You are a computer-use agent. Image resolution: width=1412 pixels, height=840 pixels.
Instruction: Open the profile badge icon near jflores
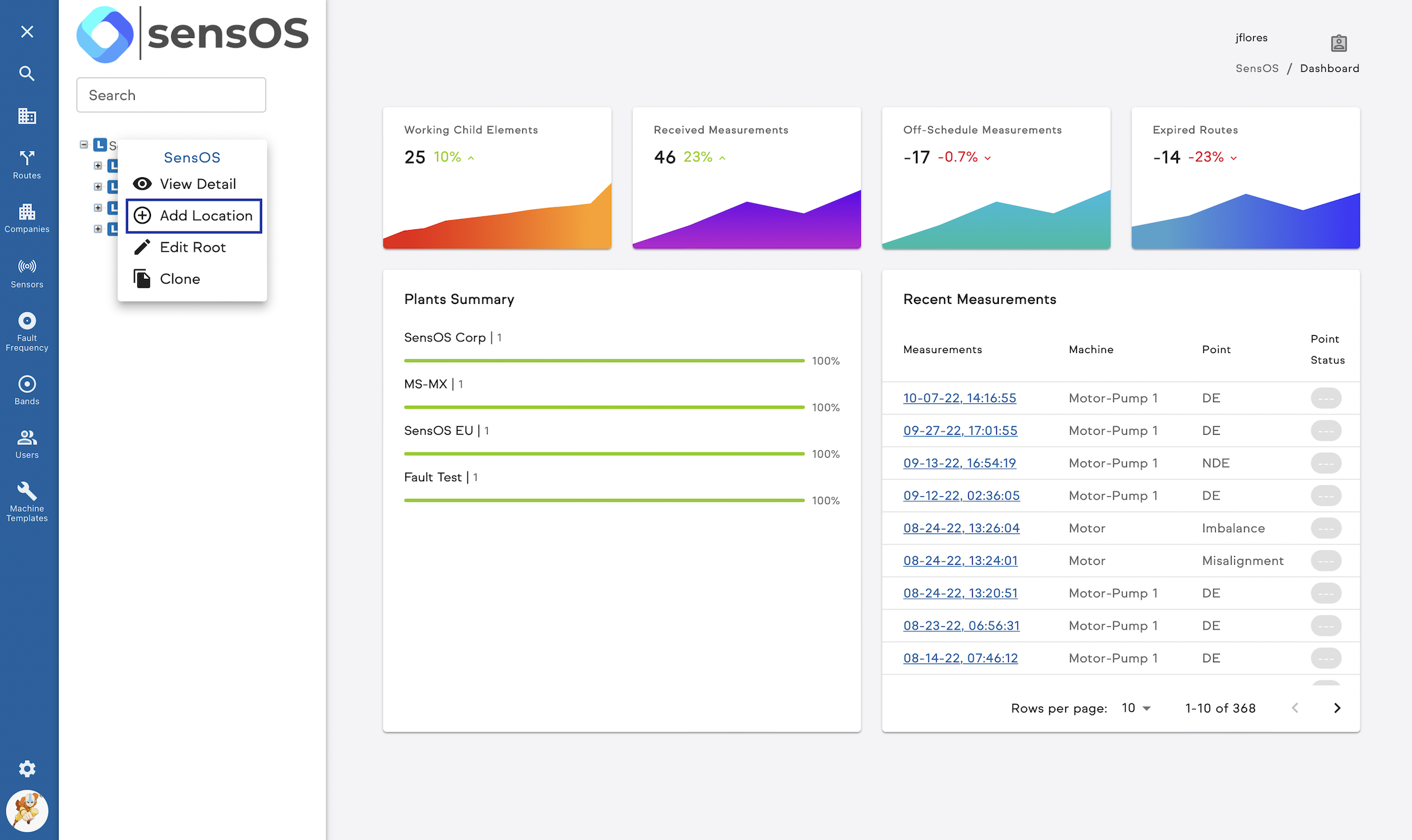(1339, 43)
